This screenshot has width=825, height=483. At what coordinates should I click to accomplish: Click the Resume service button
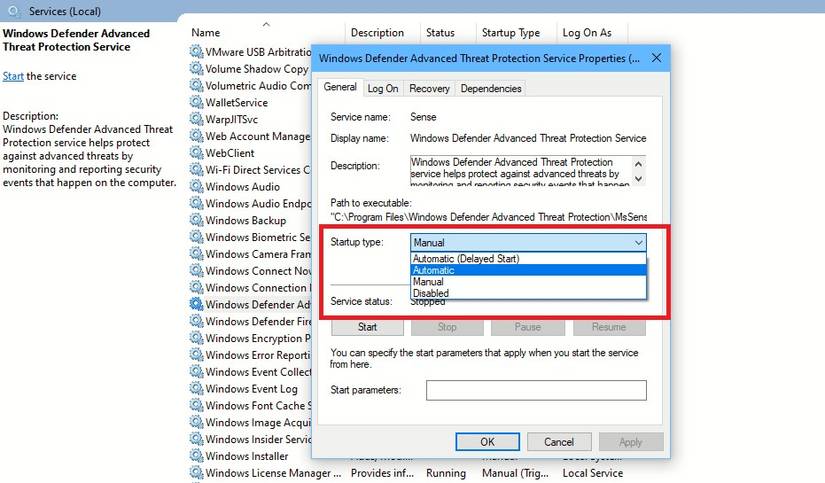click(x=609, y=327)
